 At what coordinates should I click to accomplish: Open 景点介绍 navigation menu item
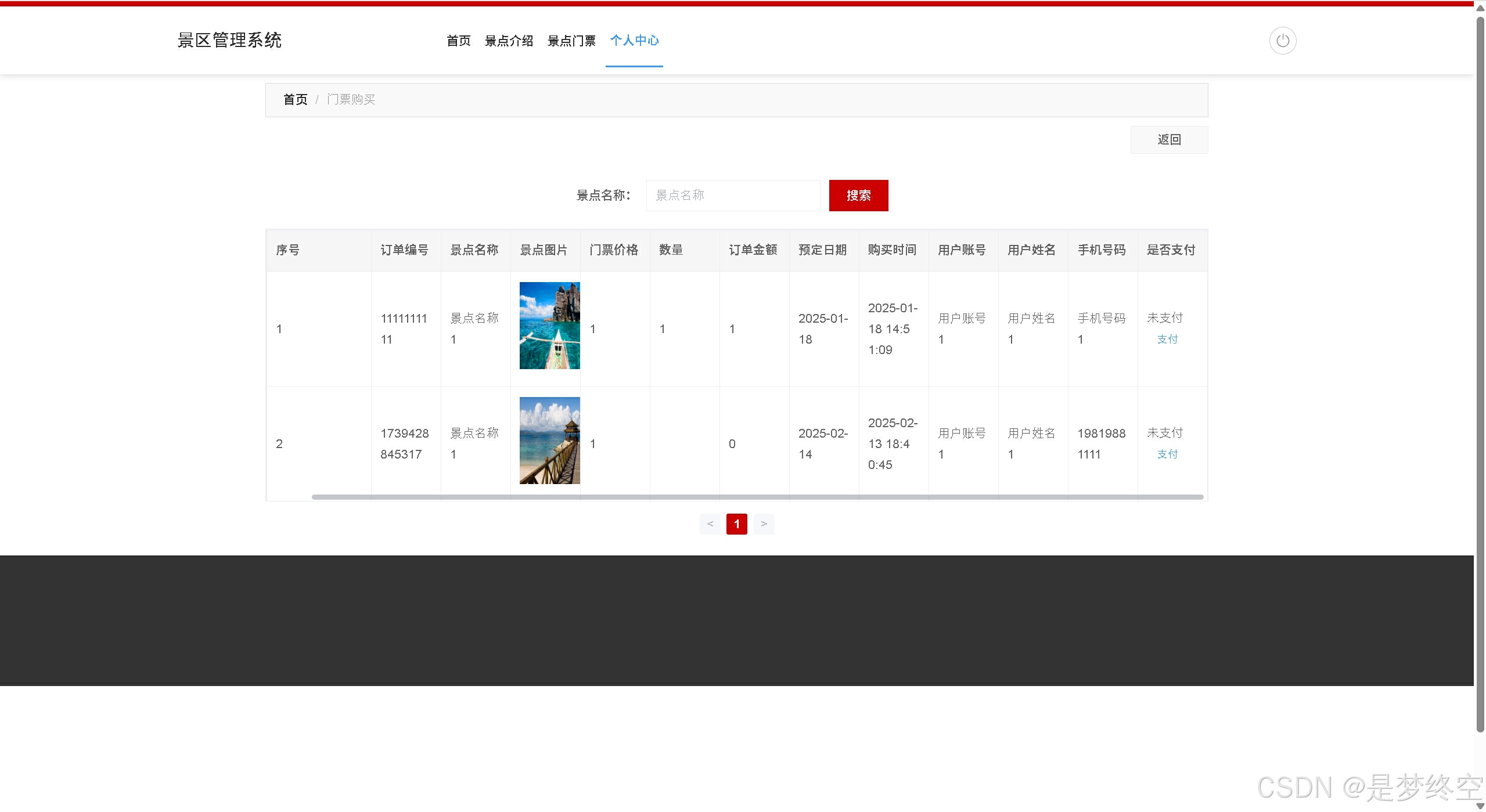point(509,41)
